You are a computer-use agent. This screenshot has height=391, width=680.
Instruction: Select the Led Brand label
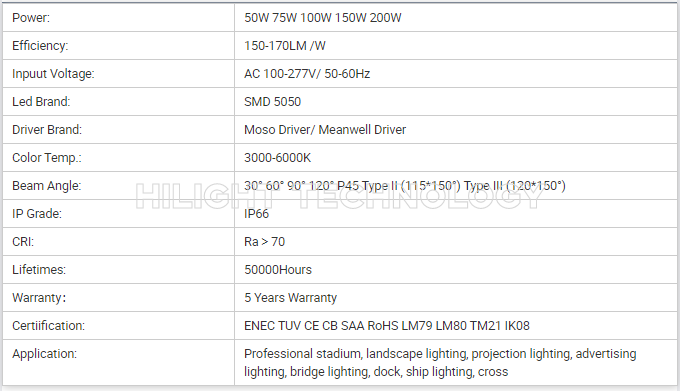[41, 101]
